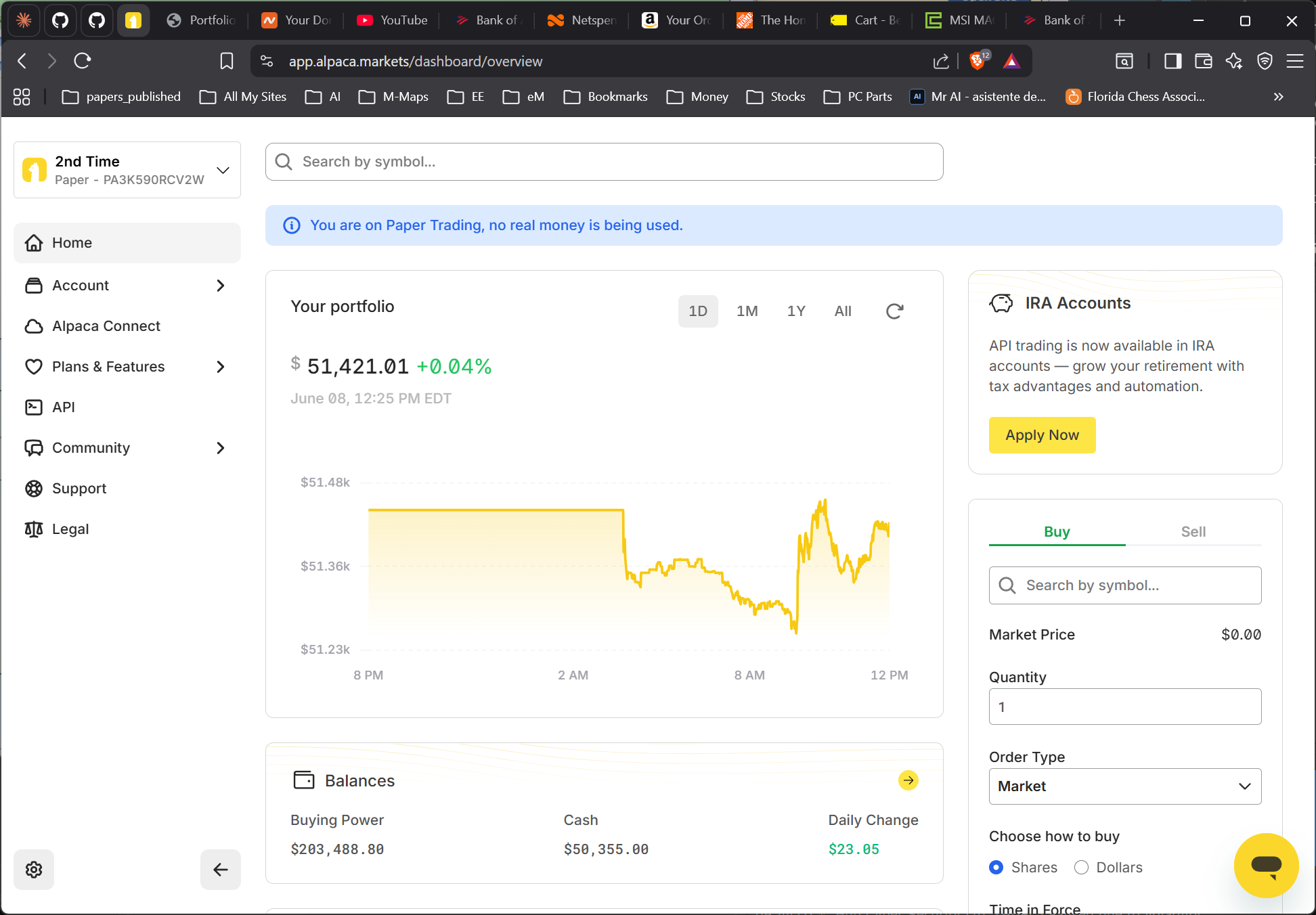Switch to the Buy tab
This screenshot has width=1316, height=915.
[x=1057, y=532]
